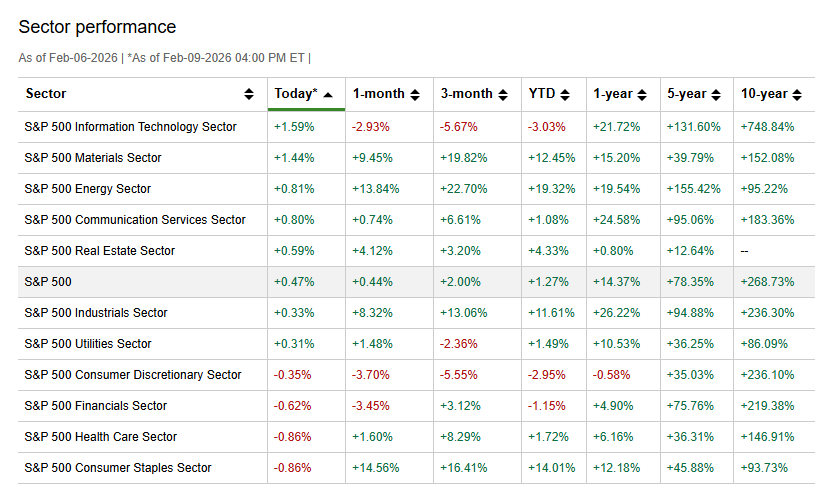Click the sort arrows beside 1-year
831x493 pixels.
point(642,94)
